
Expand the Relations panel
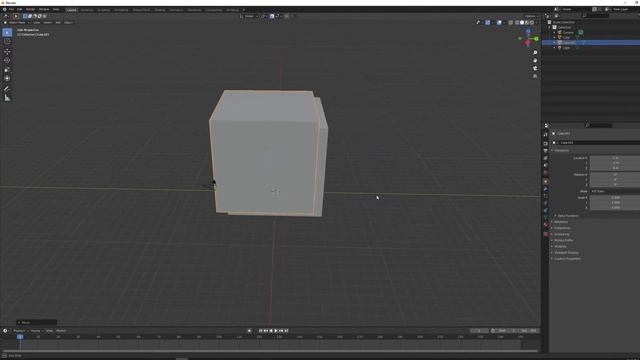pos(560,222)
